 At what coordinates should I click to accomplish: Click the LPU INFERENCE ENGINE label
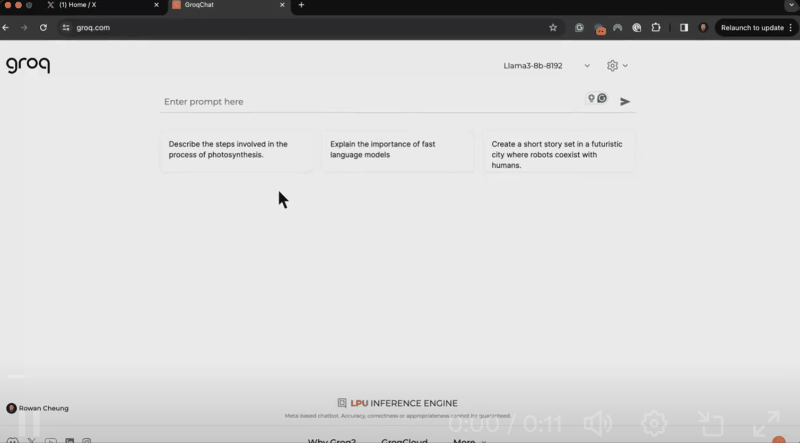point(404,403)
